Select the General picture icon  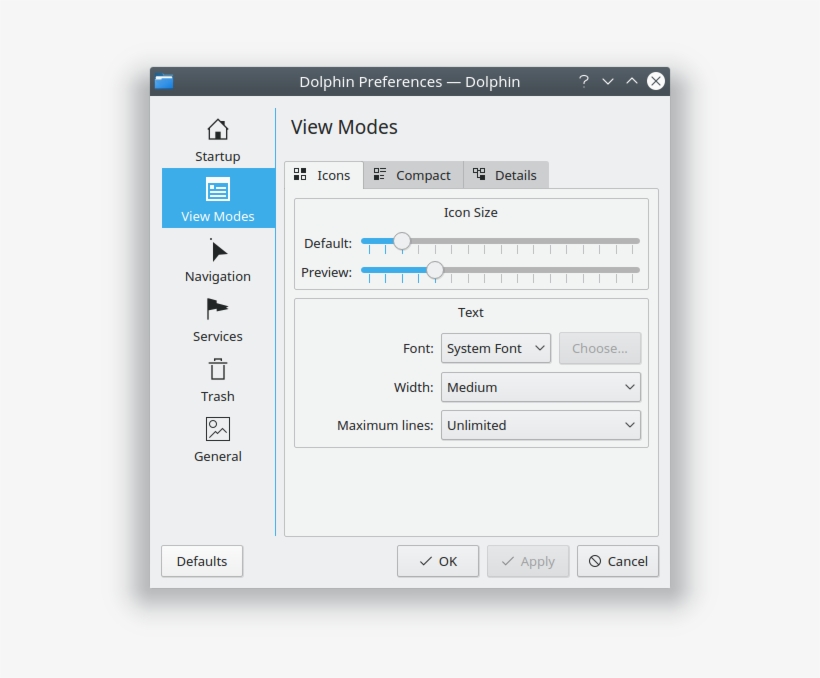point(217,430)
